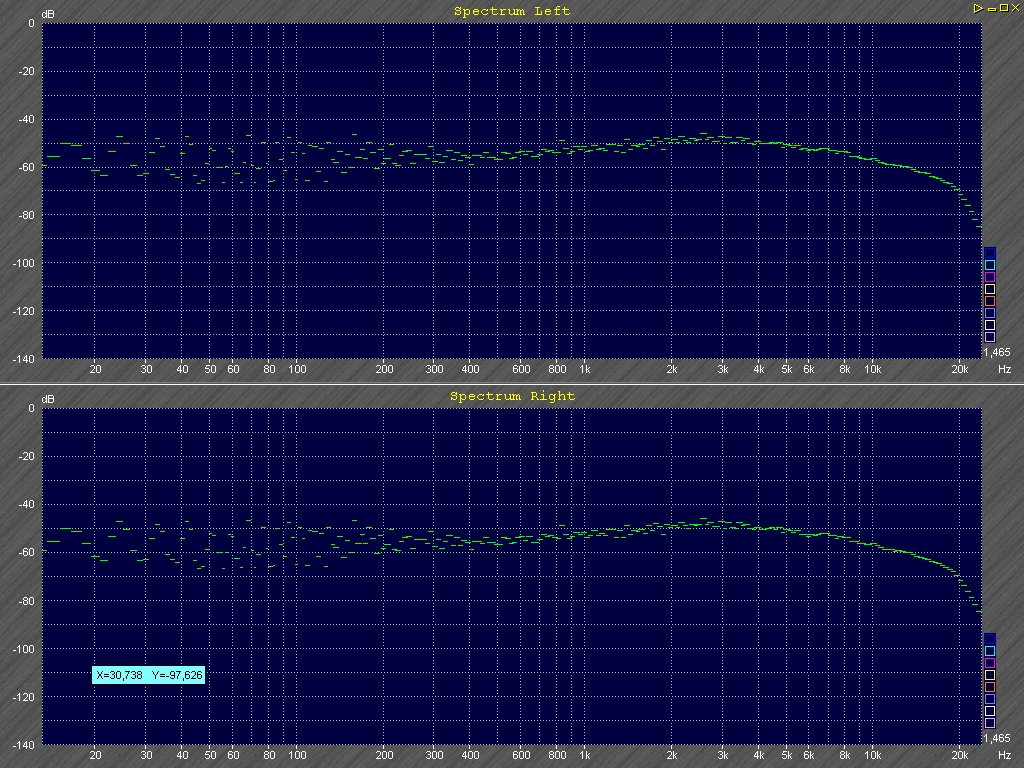Screen dimensions: 1024x768
Task: Toggle magenta trace box in Spectrum Right
Action: pos(990,663)
